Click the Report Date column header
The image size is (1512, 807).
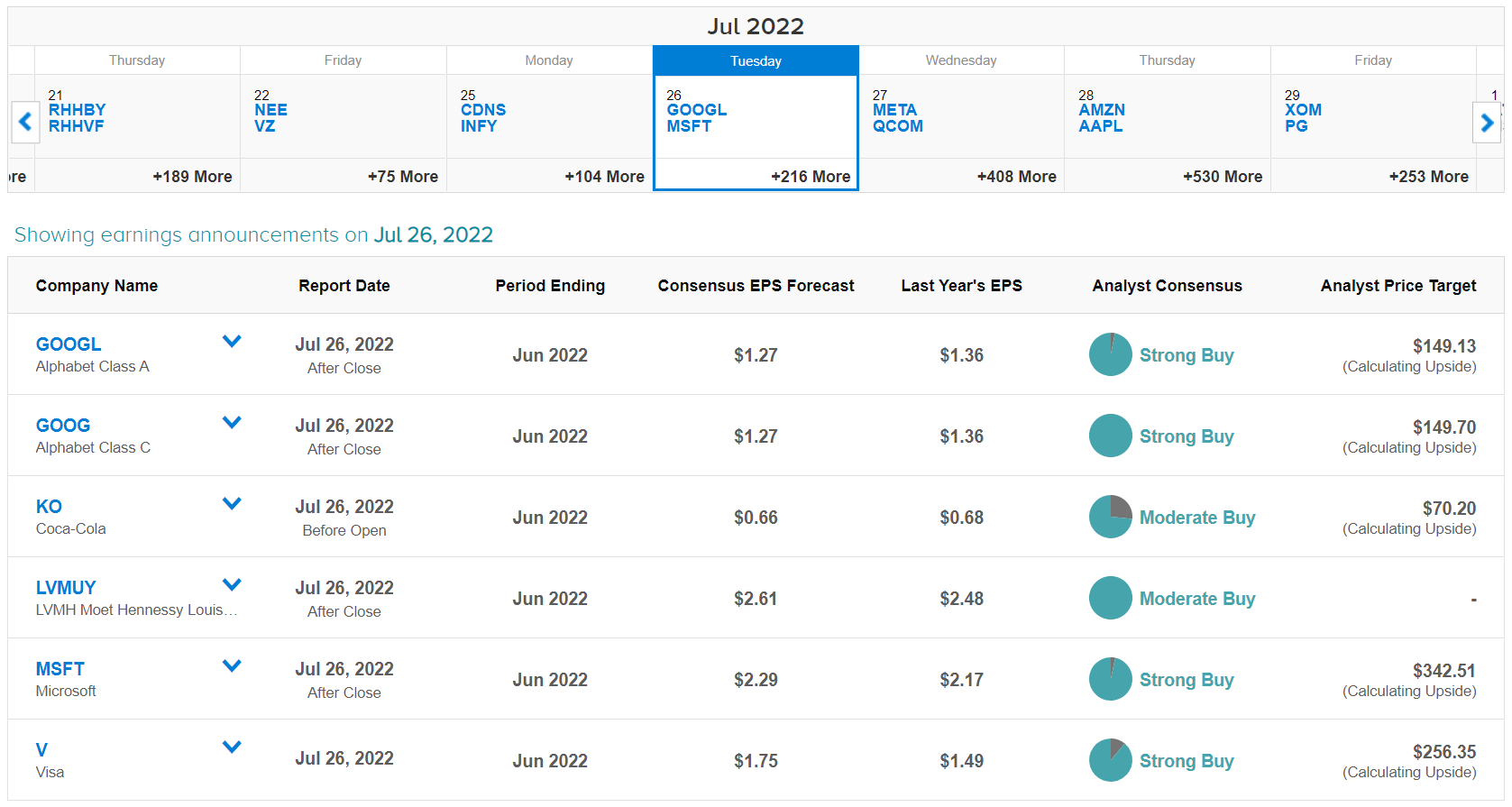click(x=344, y=286)
